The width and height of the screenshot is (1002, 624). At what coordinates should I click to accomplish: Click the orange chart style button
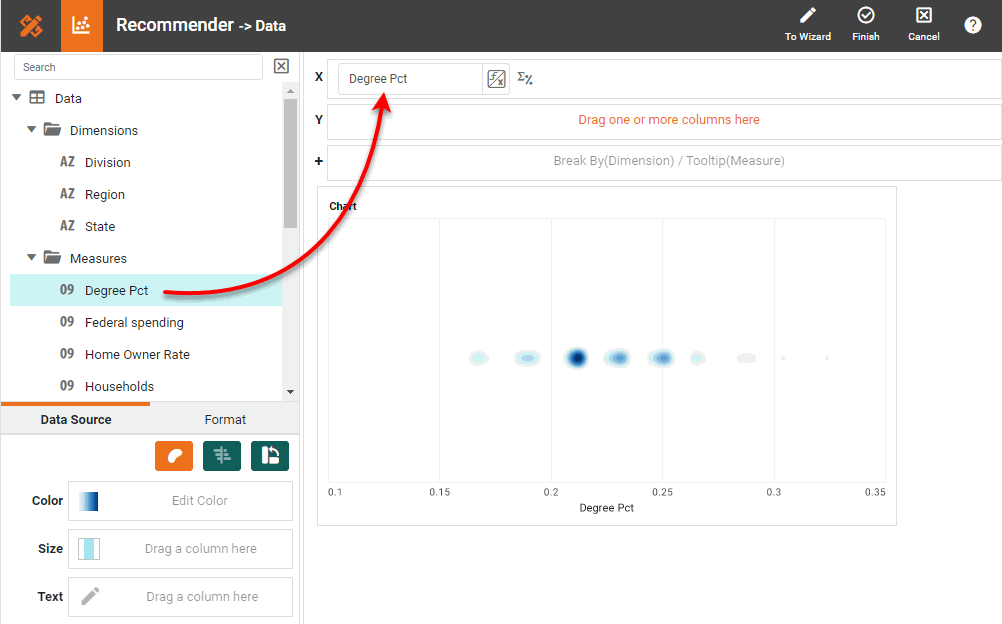pos(174,455)
